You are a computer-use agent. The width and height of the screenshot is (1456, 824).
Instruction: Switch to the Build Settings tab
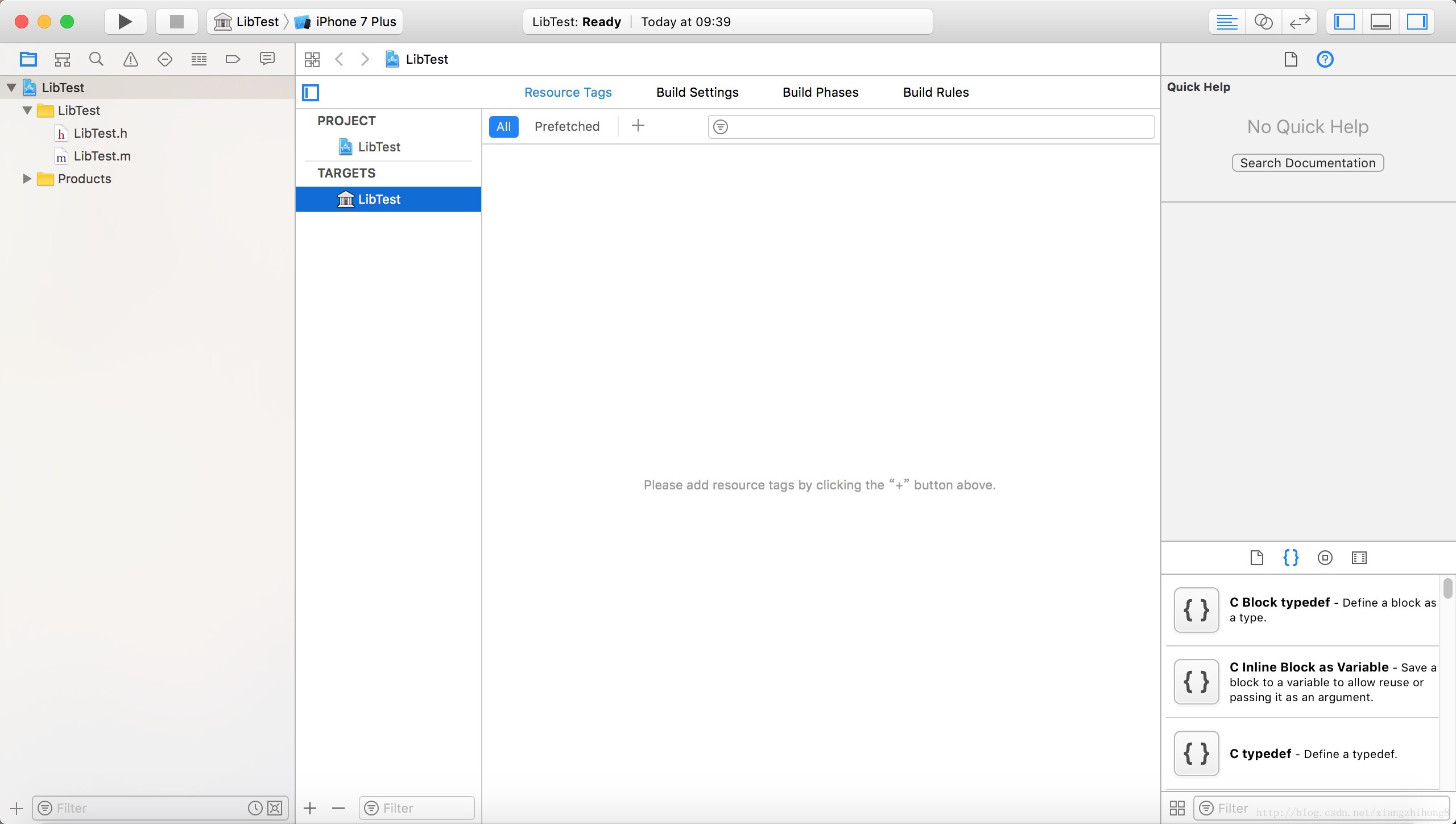(697, 92)
